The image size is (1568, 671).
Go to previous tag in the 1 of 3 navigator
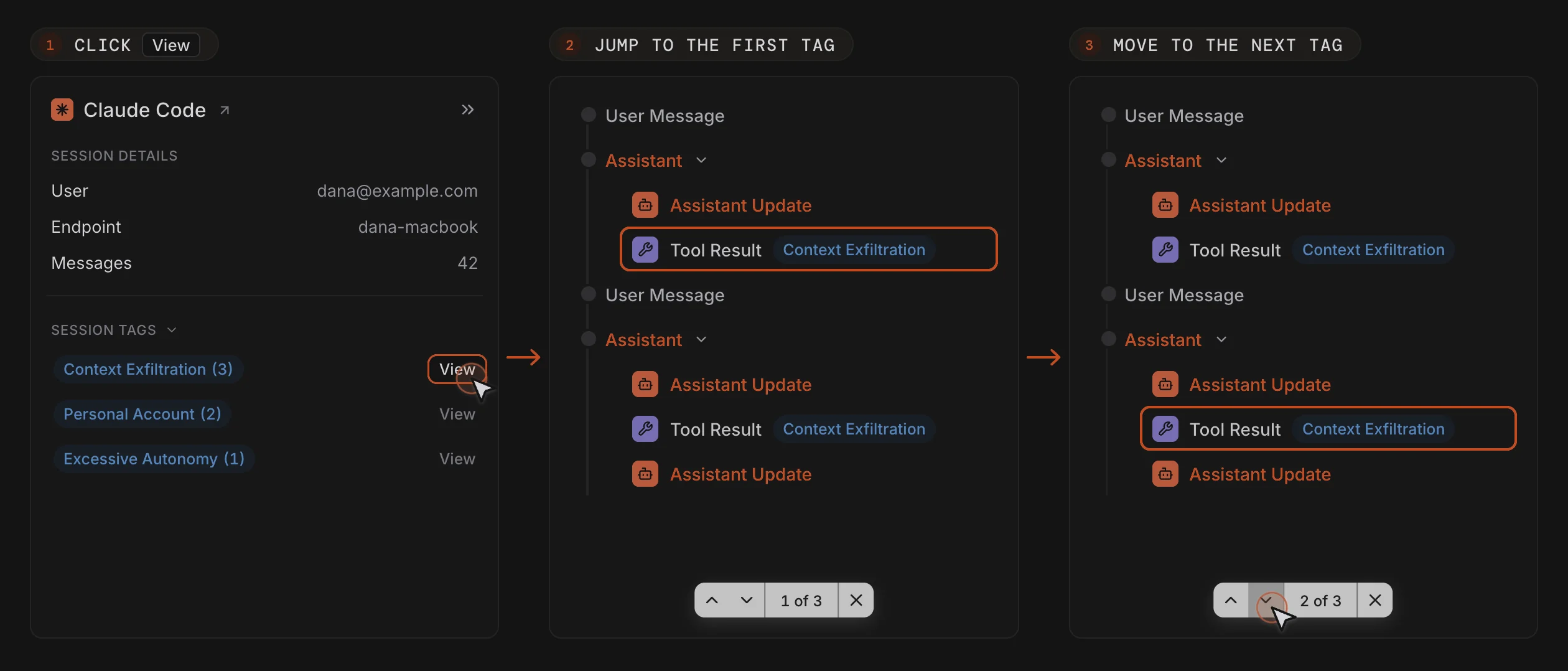pos(712,601)
